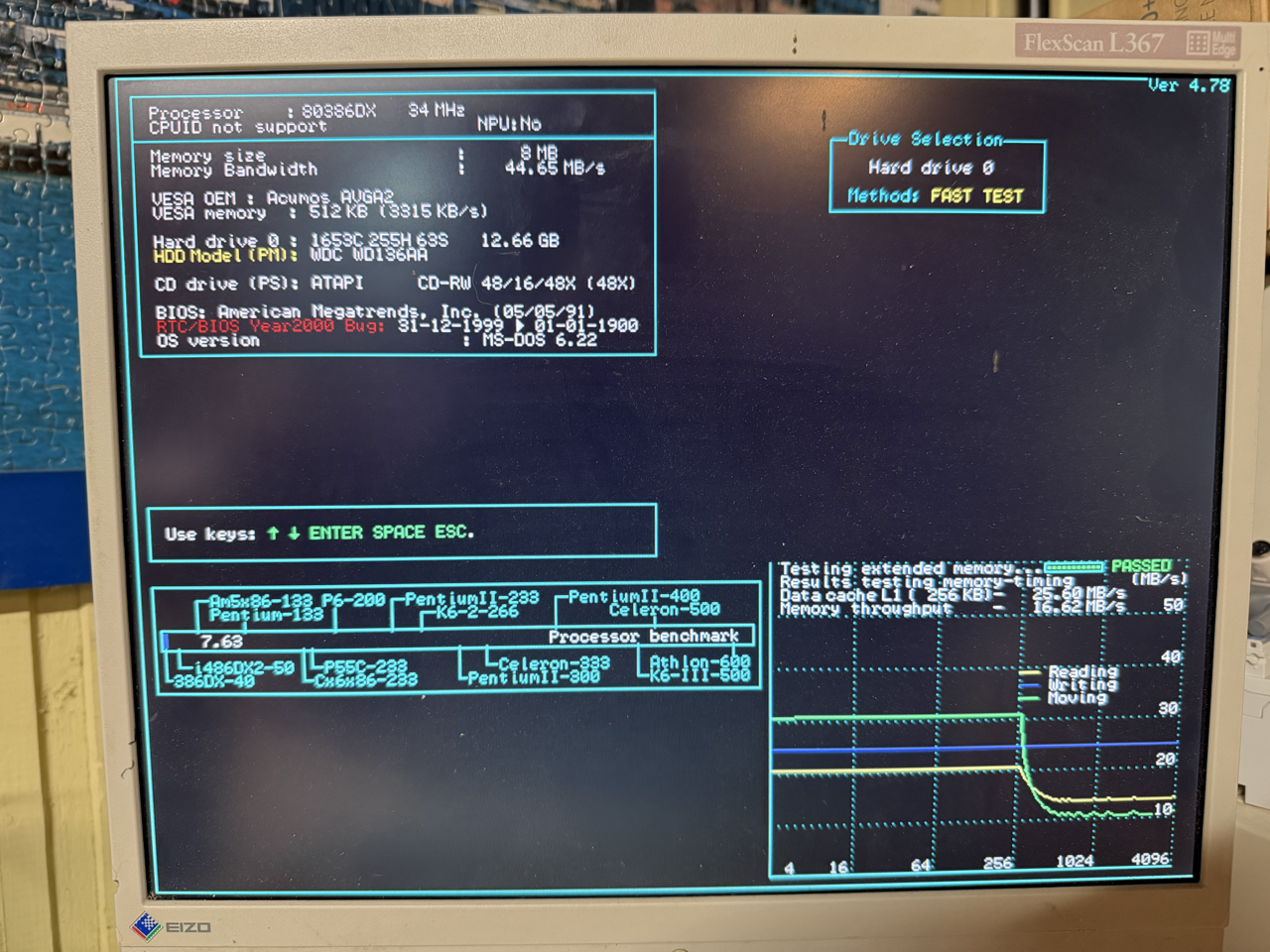Click the Celeron-500 reference label
1270x952 pixels.
point(665,609)
